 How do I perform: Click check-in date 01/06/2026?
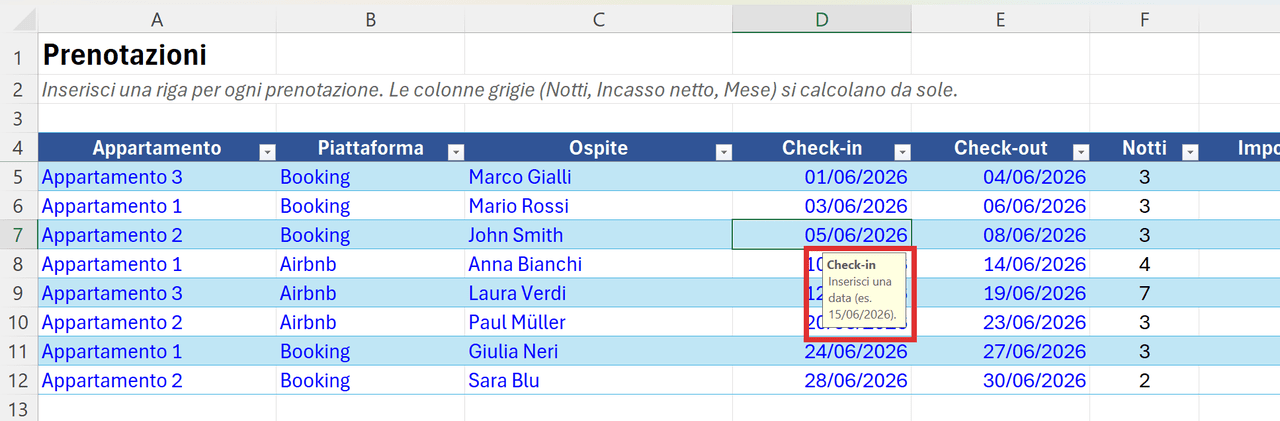[x=822, y=177]
